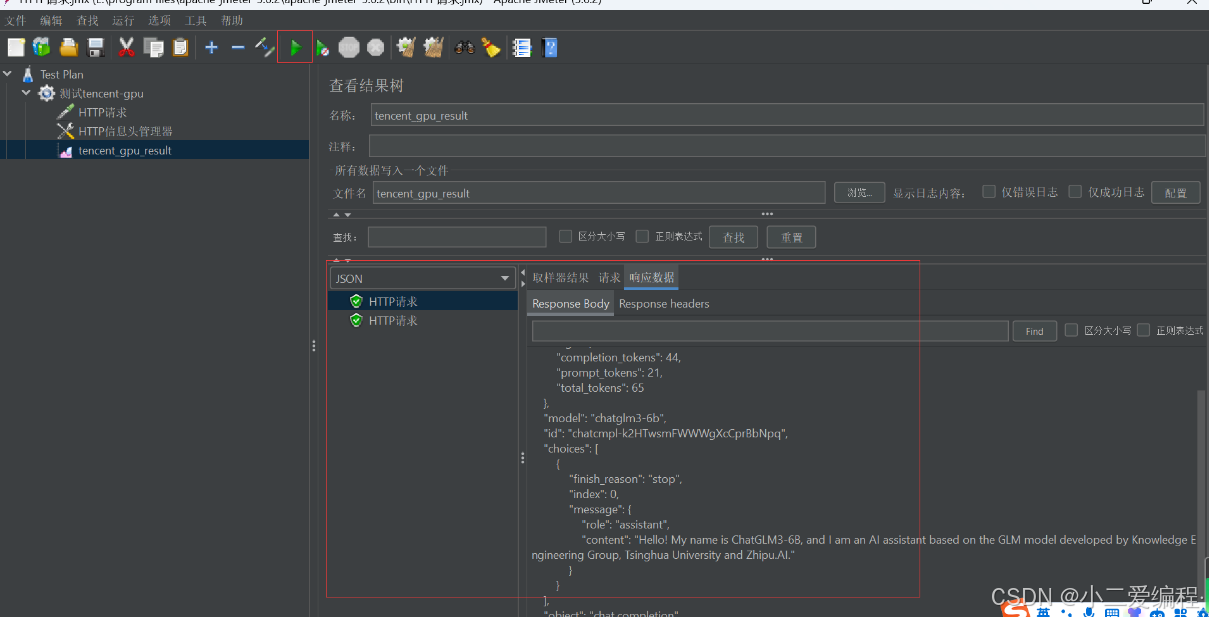This screenshot has width=1209, height=617.
Task: Check 区分大小写 next to Find button
Action: point(1071,330)
